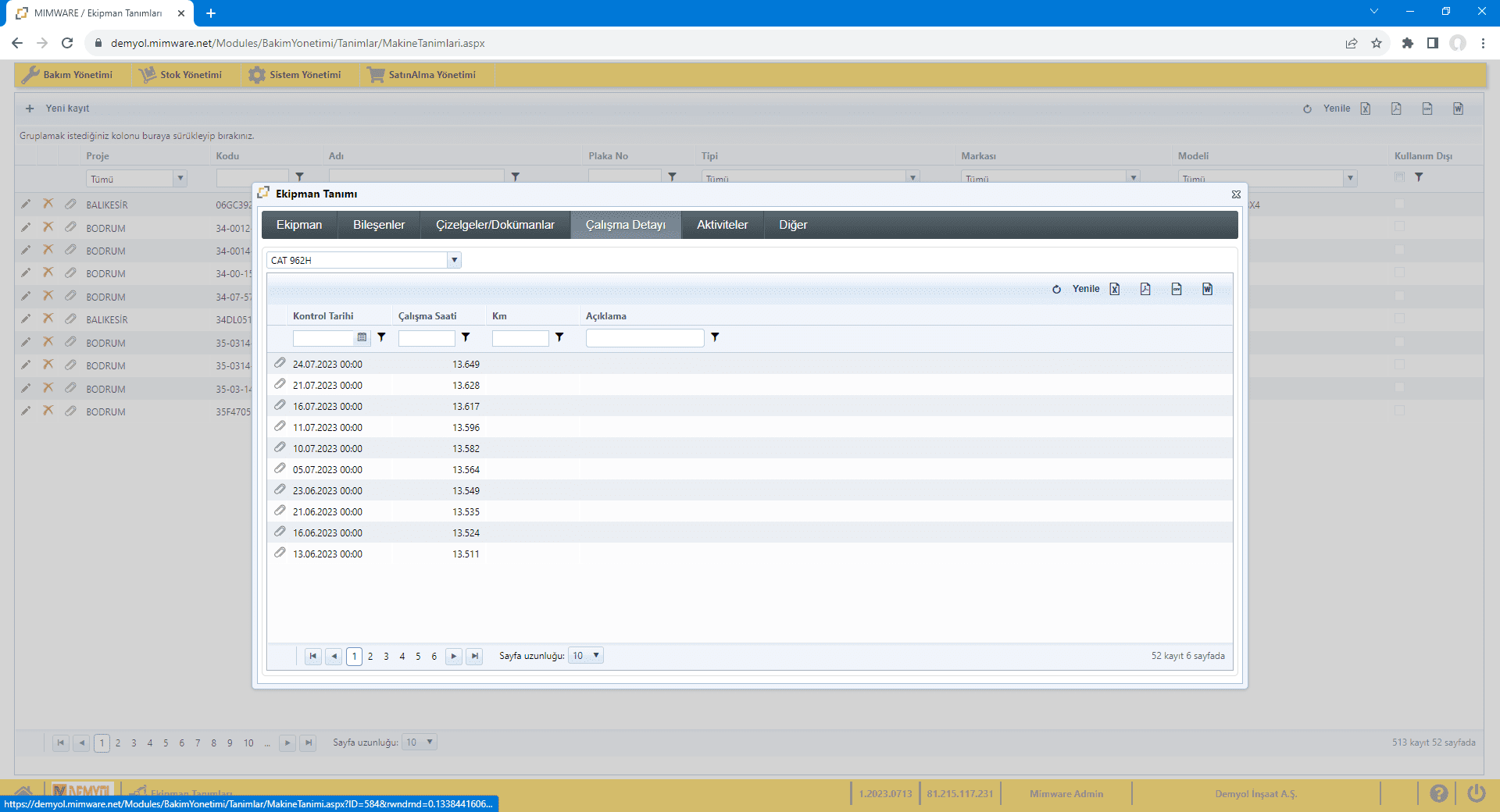Screen dimensions: 1500x812
Task: Bookmark this page with the star icon
Action: pyautogui.click(x=1377, y=43)
